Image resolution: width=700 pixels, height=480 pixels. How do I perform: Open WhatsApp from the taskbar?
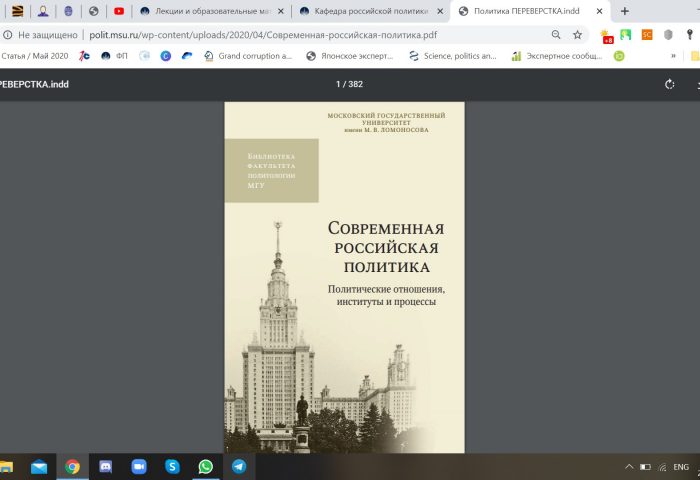(205, 466)
